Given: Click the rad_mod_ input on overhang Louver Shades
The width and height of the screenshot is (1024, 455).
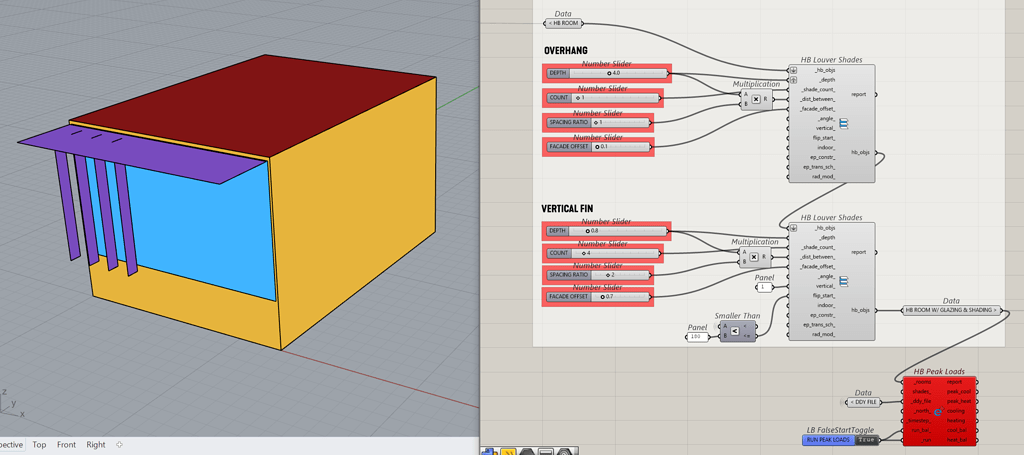Looking at the screenshot, I should click(823, 177).
